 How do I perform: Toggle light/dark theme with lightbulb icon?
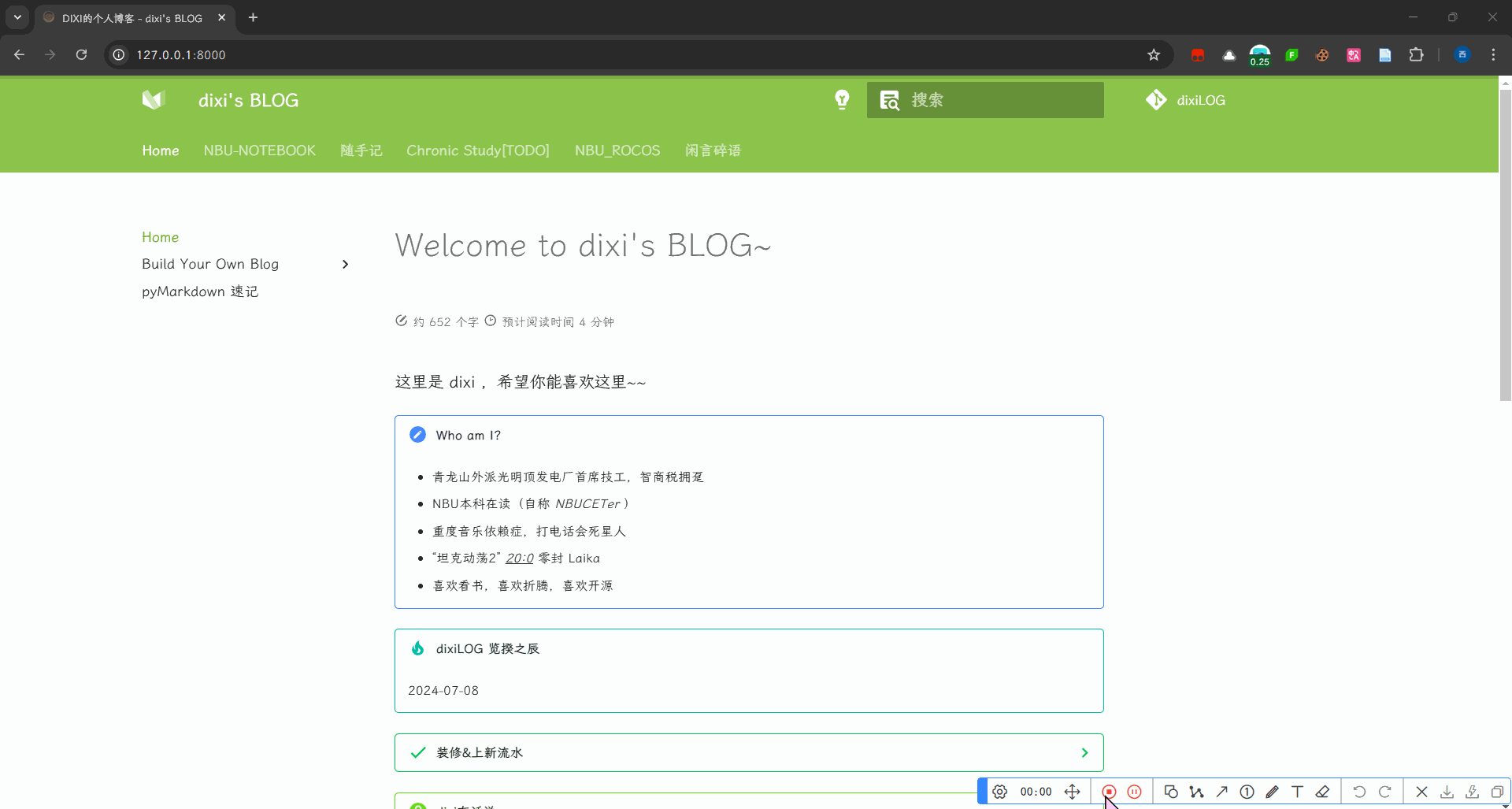pyautogui.click(x=842, y=100)
